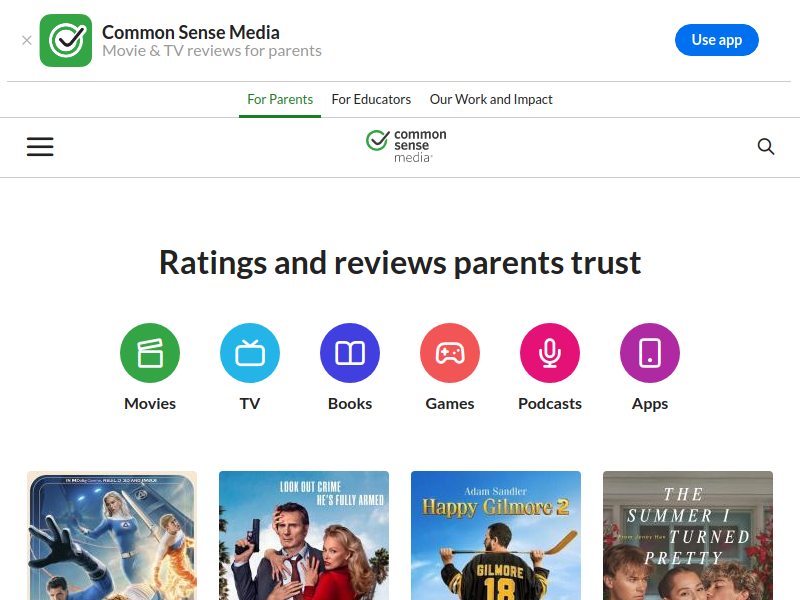Select the blue TV category icon
The width and height of the screenshot is (800, 600).
pyautogui.click(x=250, y=353)
